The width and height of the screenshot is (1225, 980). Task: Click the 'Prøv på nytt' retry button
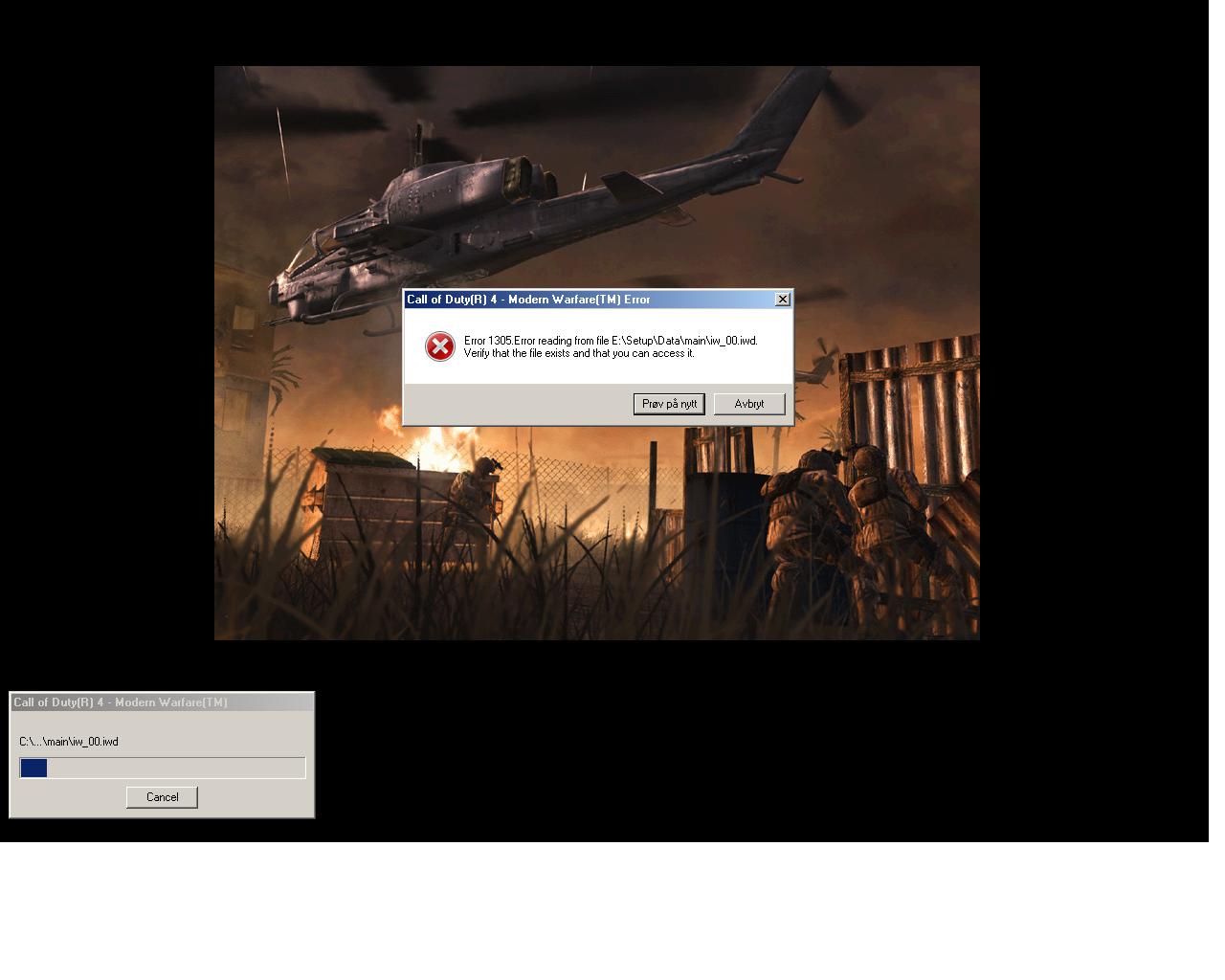(669, 404)
